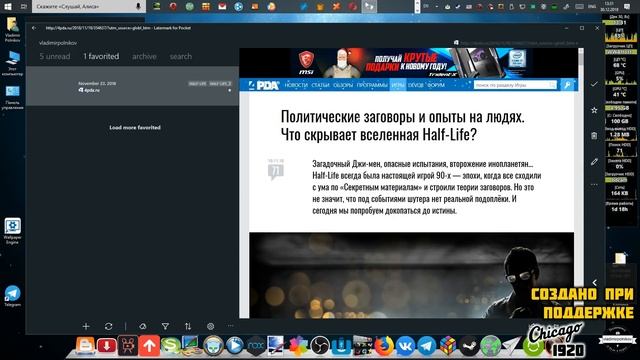Collapse the side panel with the chevron arrow
This screenshot has width=640, height=360.
point(595,282)
